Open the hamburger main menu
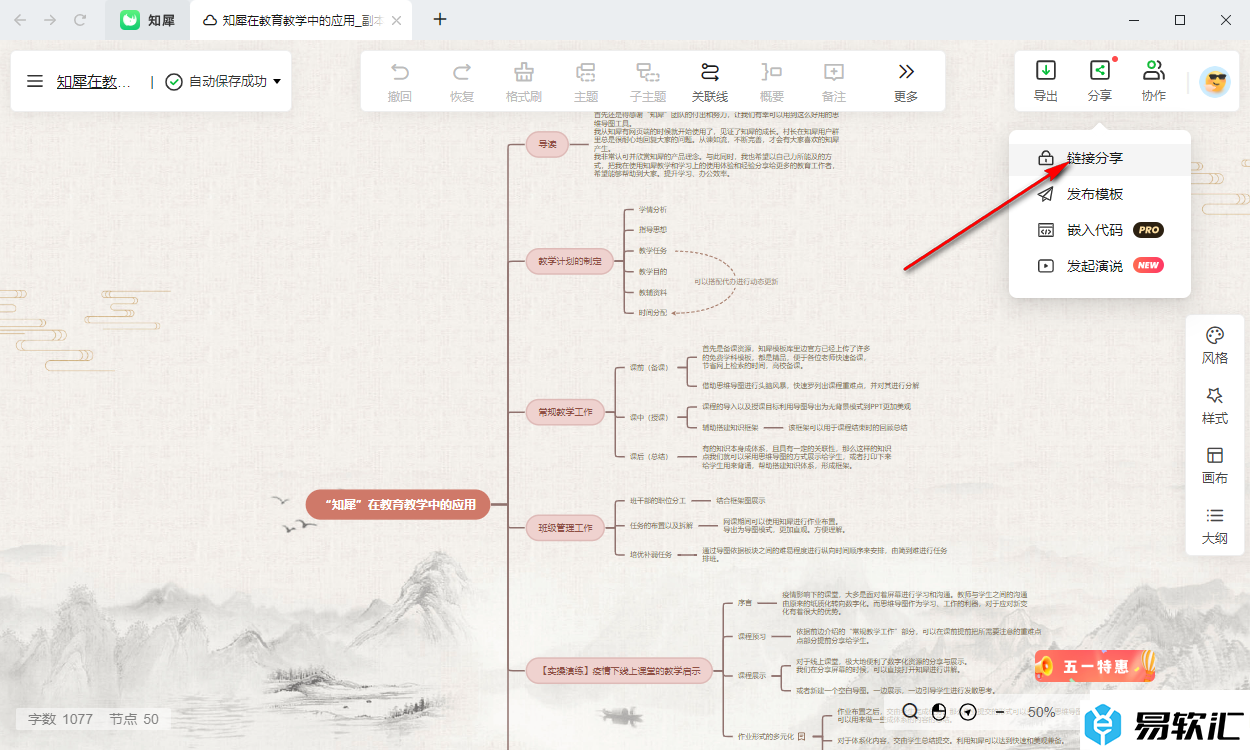The height and width of the screenshot is (750, 1250). (35, 82)
